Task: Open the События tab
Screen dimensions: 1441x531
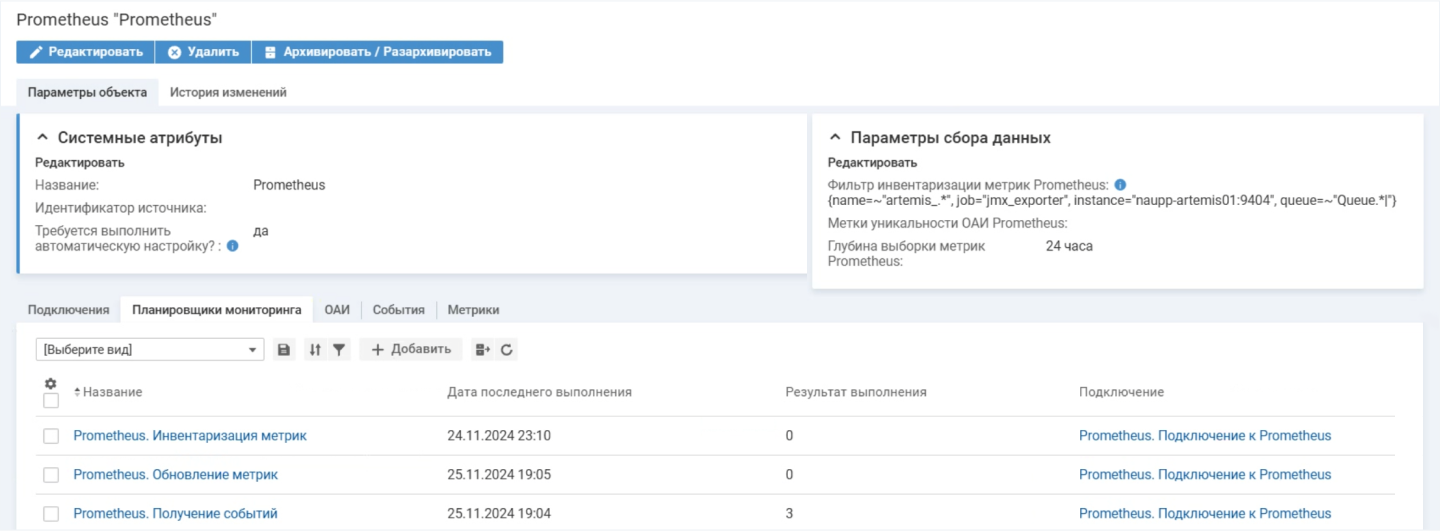Action: [x=399, y=310]
